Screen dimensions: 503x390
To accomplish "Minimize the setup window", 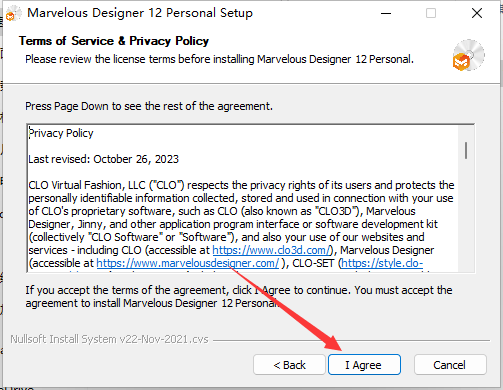I will click(x=386, y=13).
